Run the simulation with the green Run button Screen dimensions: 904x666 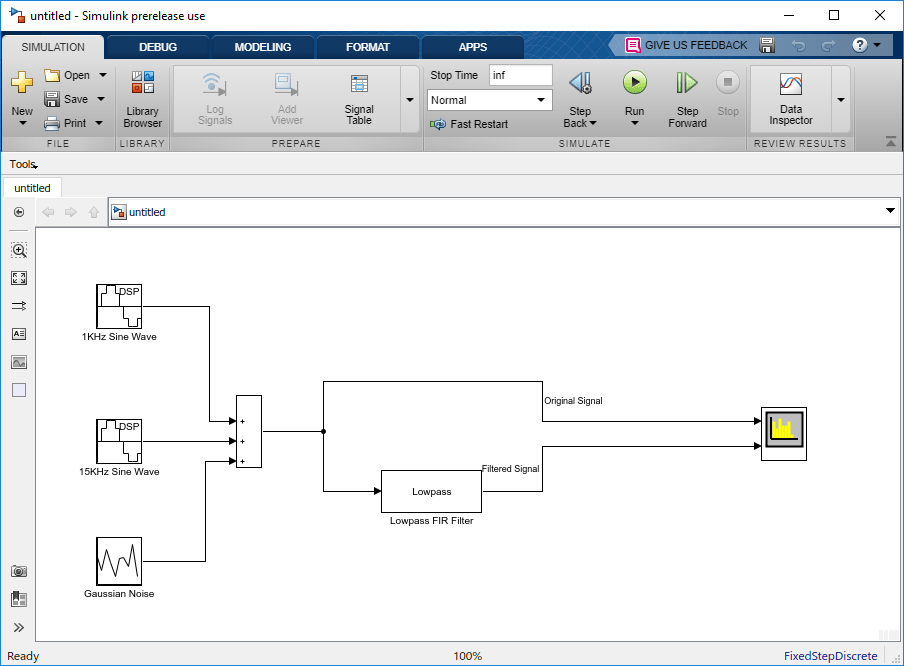click(x=635, y=82)
